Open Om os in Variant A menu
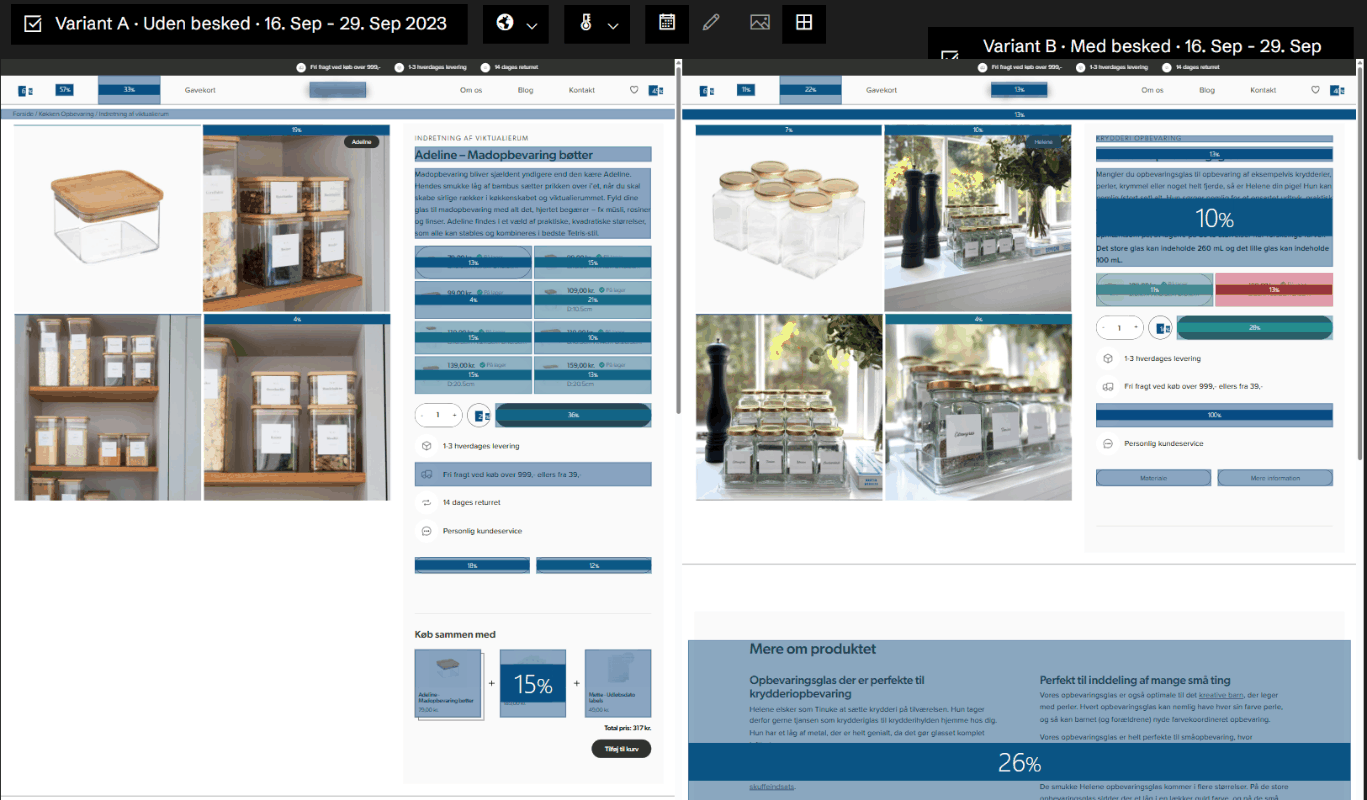The width and height of the screenshot is (1367, 800). point(471,90)
